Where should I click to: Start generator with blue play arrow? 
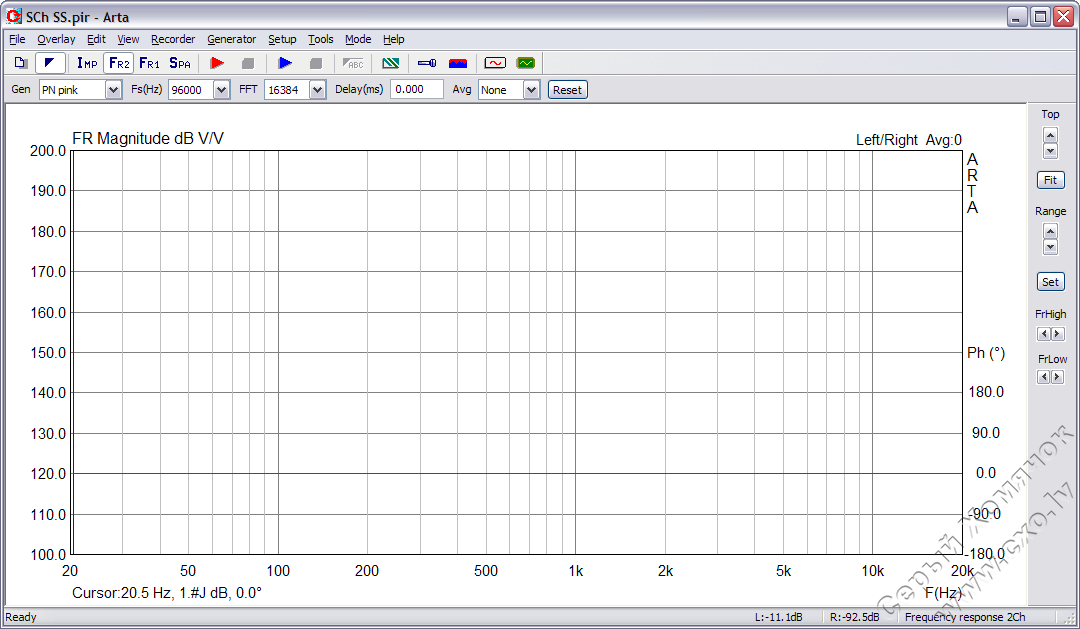click(x=285, y=63)
